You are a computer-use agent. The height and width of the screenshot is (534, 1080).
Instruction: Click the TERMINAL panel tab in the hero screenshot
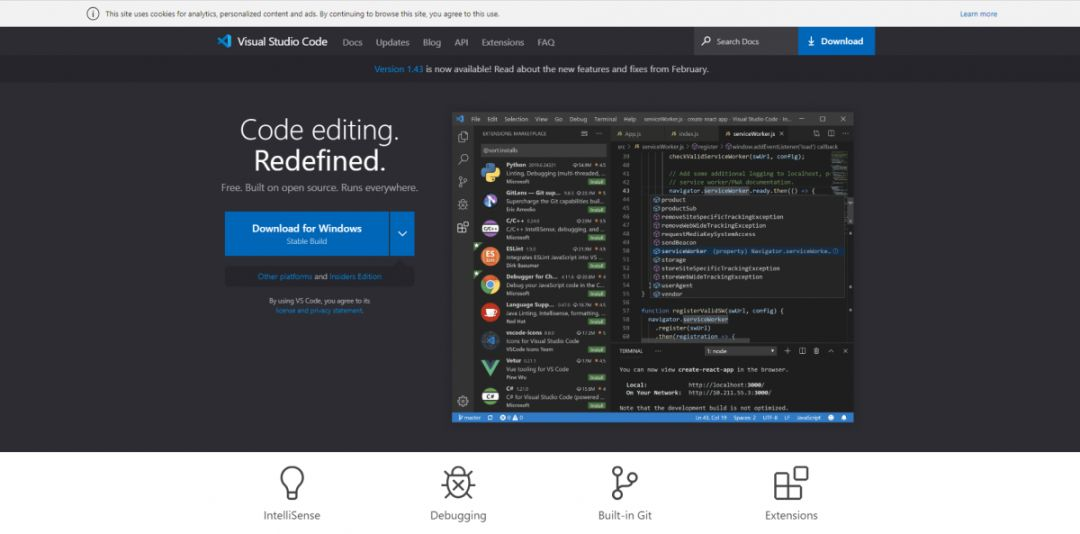631,351
